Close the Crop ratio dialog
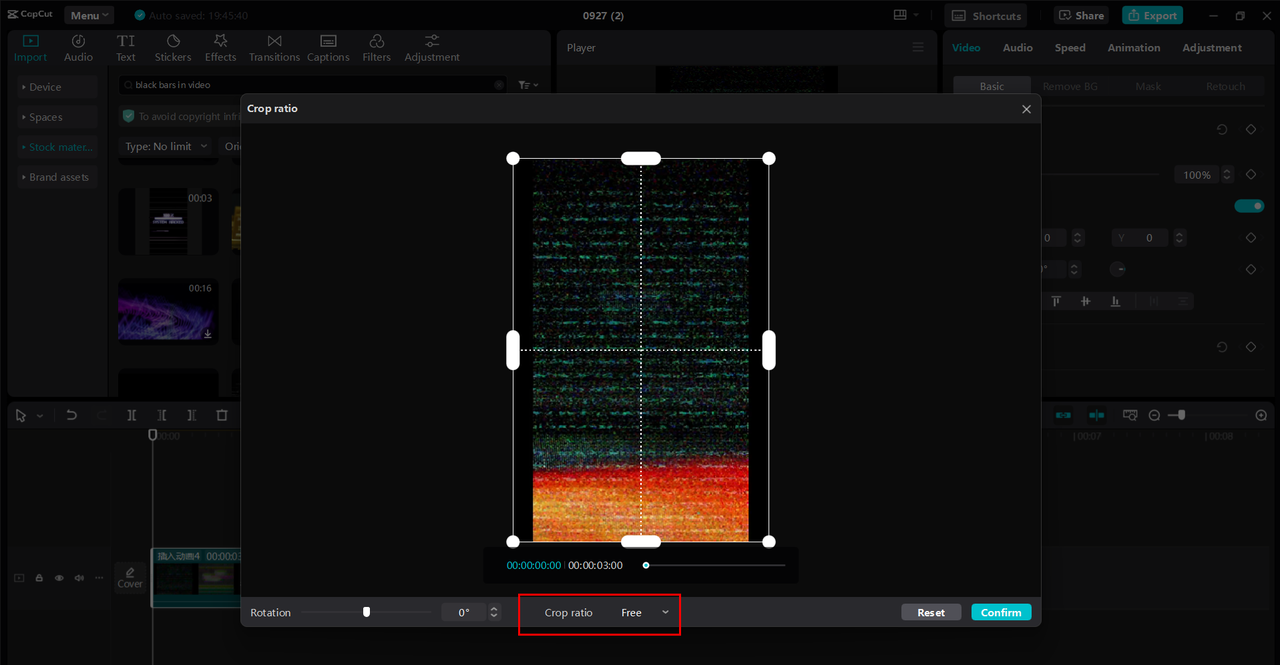The height and width of the screenshot is (665, 1280). 1026,109
